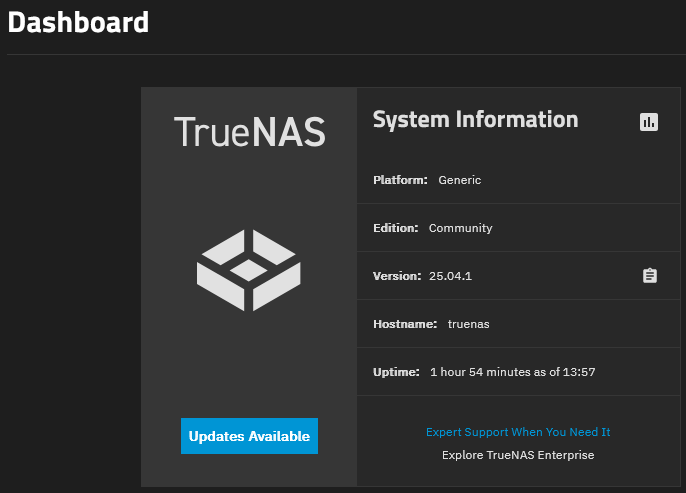
Task: Select the Edition value Community
Action: pos(460,228)
